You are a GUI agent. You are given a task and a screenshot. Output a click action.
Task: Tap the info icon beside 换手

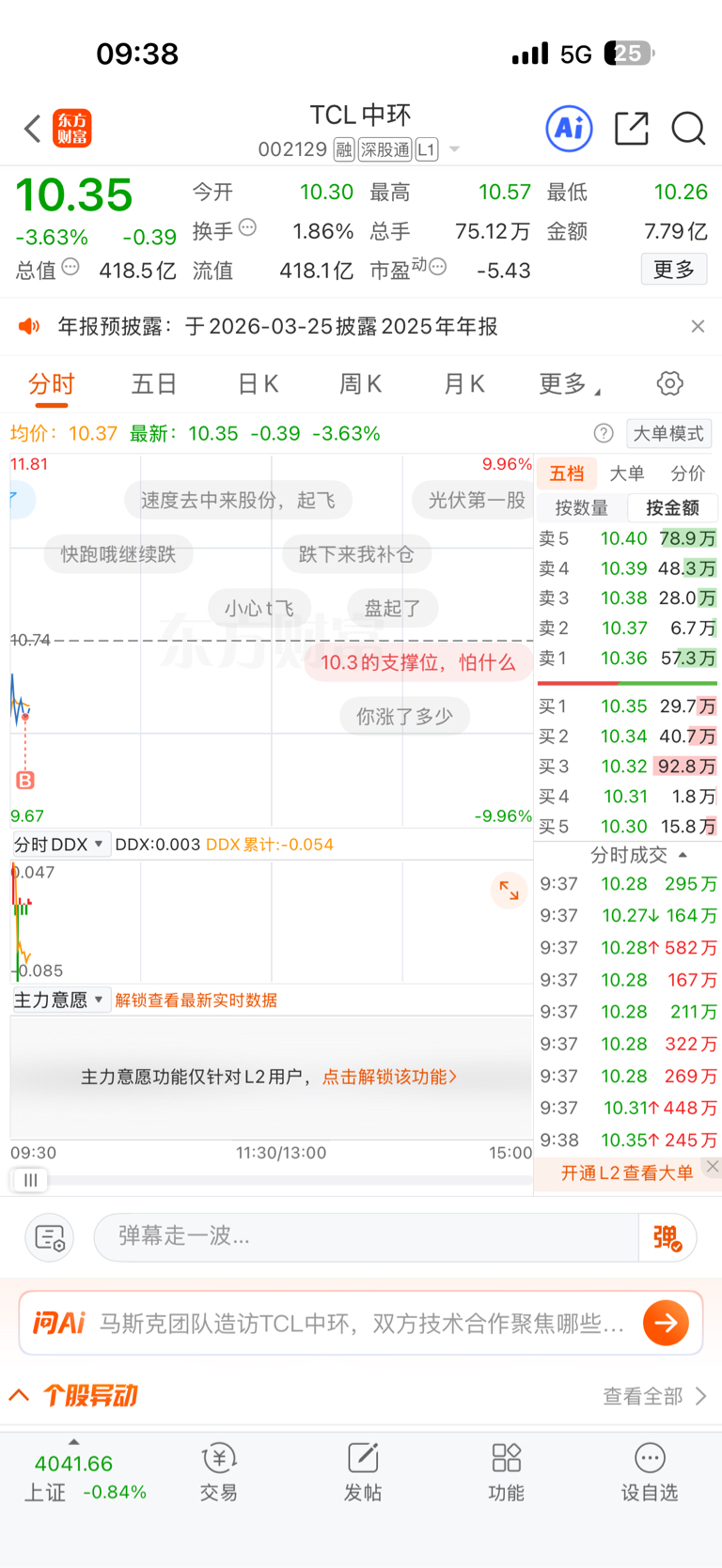pyautogui.click(x=248, y=227)
